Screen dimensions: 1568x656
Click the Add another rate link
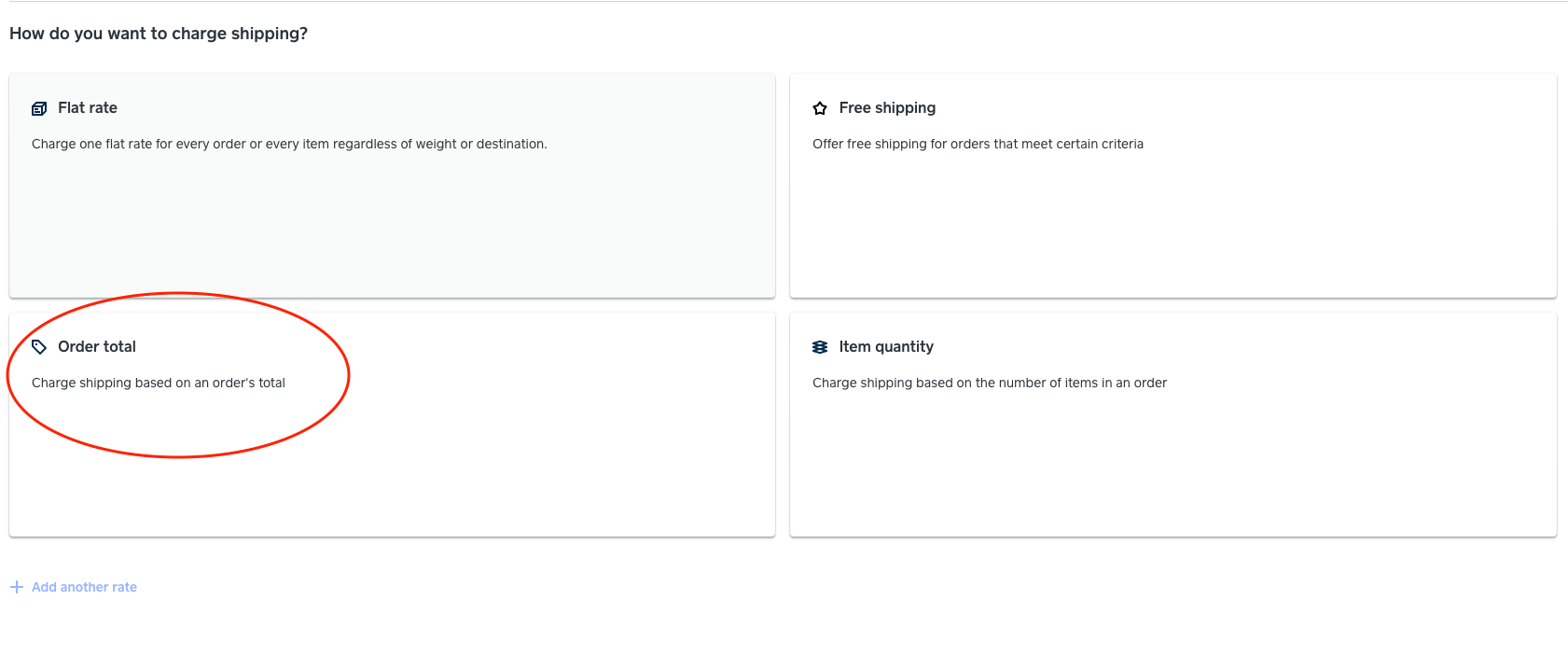tap(84, 587)
